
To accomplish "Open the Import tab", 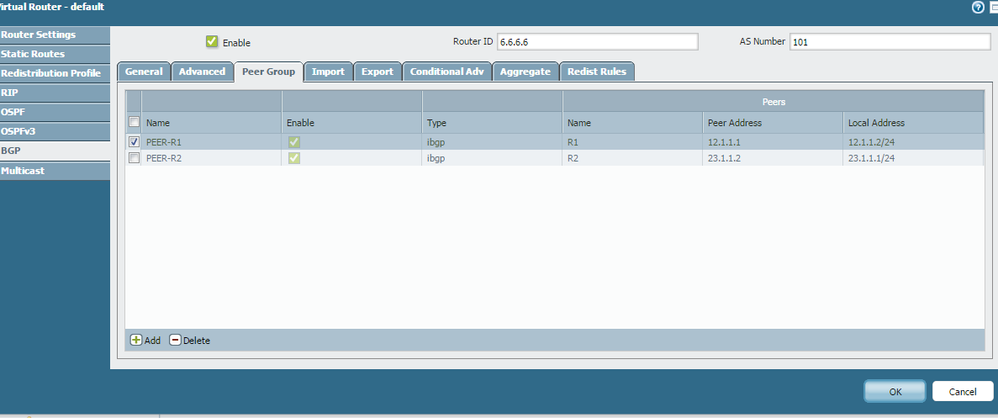I will 328,72.
